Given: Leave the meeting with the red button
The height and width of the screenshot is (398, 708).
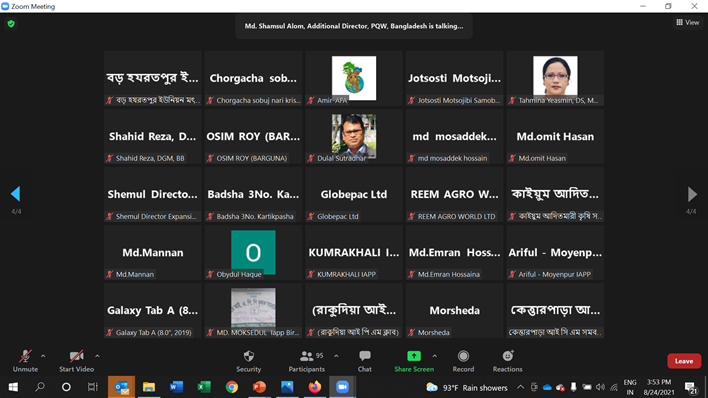Looking at the screenshot, I should pyautogui.click(x=684, y=361).
